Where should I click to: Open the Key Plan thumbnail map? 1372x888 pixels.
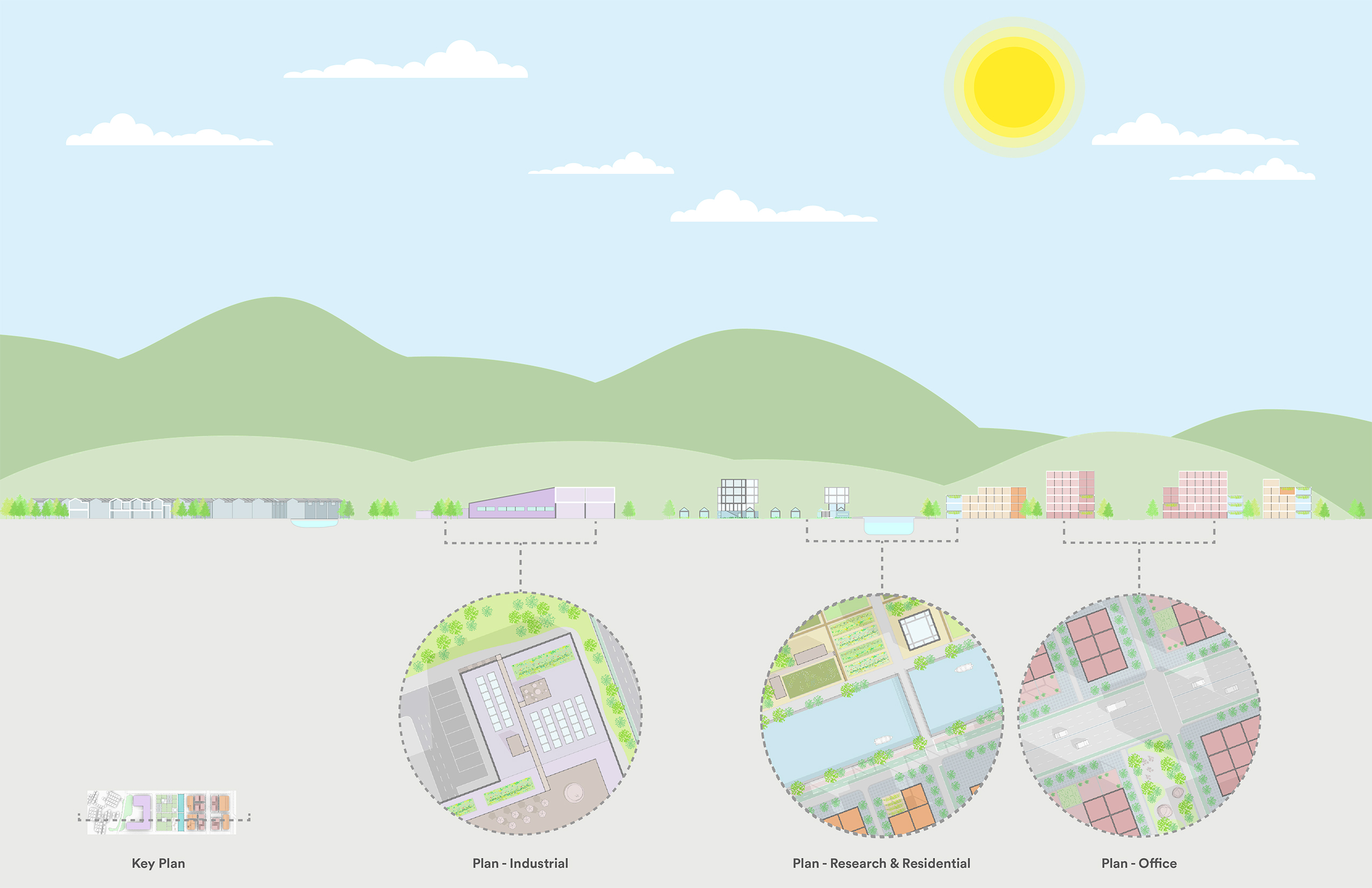click(x=161, y=812)
